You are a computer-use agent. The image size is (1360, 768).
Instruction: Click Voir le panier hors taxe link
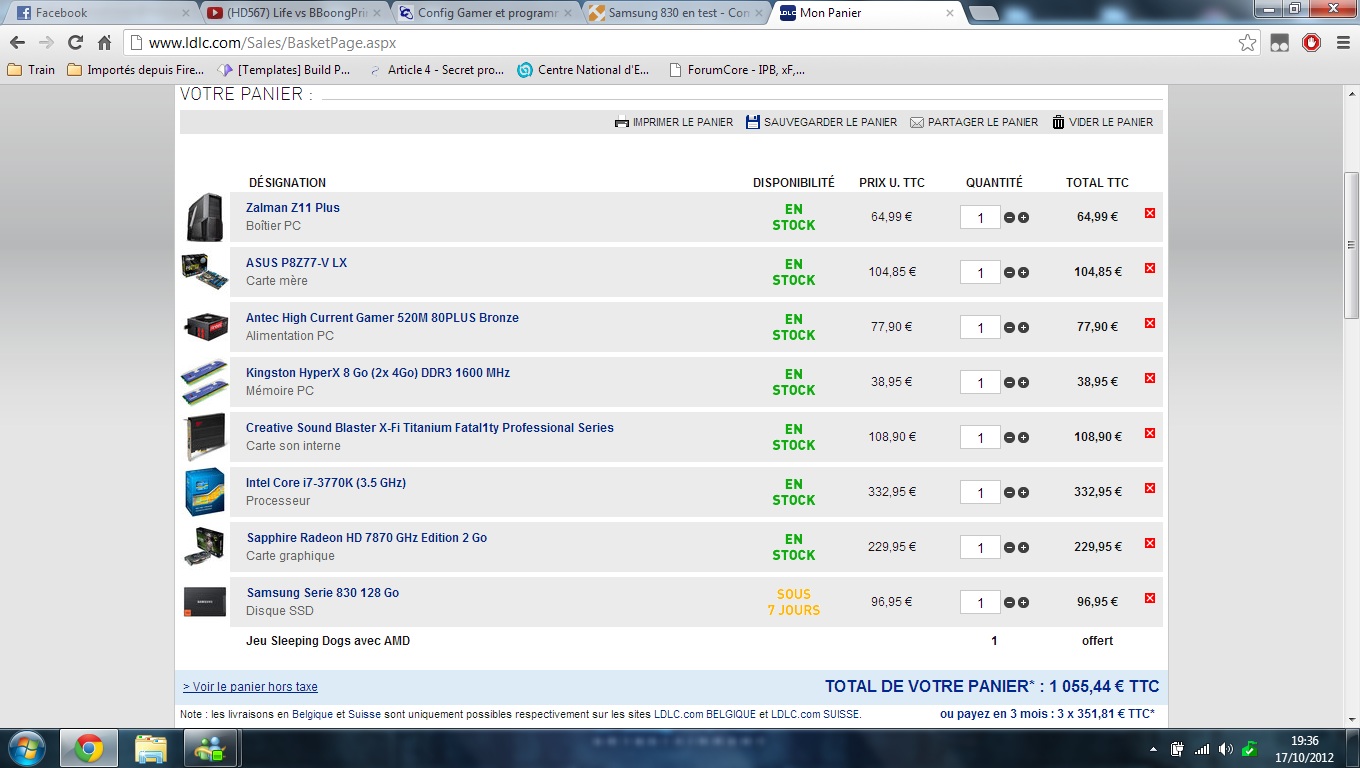(250, 687)
